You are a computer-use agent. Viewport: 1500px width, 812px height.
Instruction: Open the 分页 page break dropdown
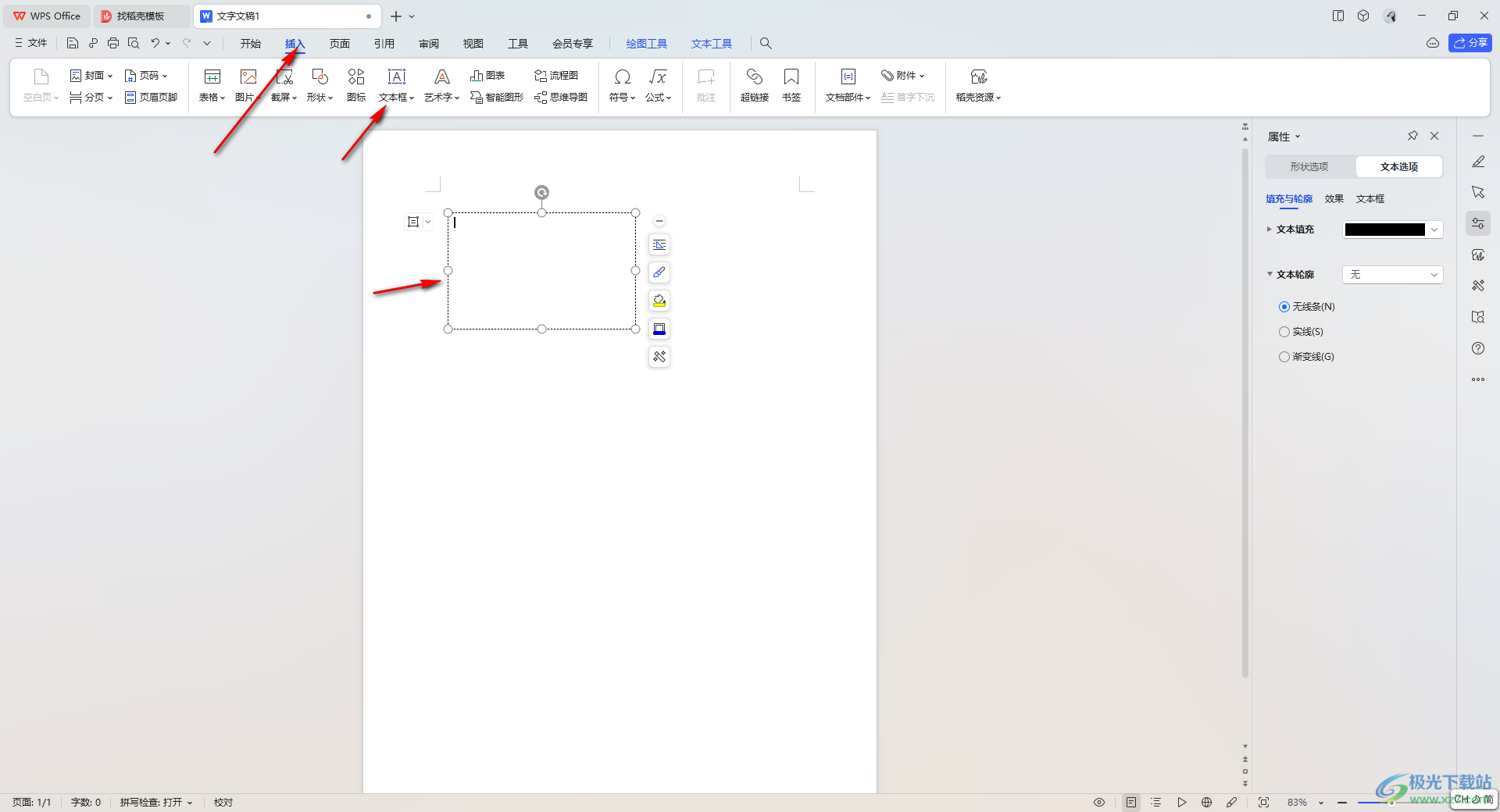[x=91, y=98]
